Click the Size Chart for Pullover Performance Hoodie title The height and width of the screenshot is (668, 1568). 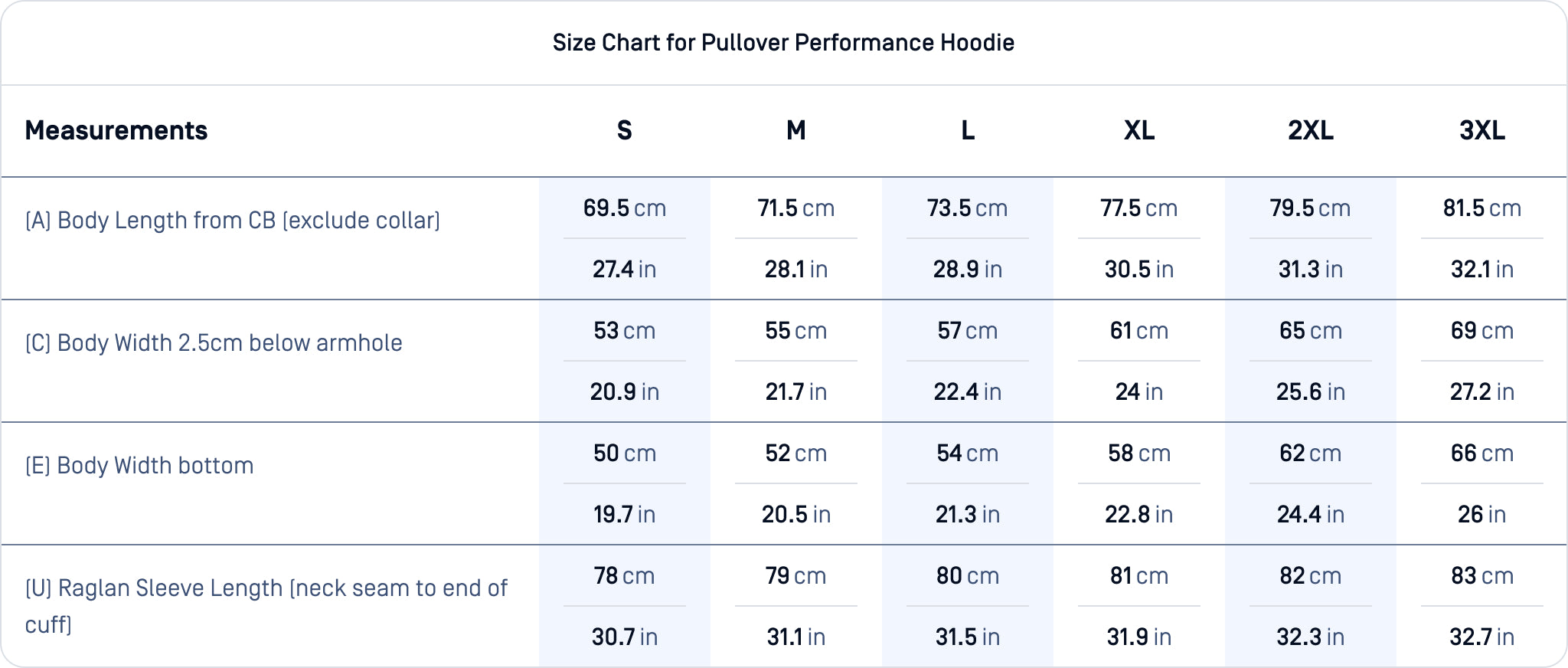tap(783, 42)
